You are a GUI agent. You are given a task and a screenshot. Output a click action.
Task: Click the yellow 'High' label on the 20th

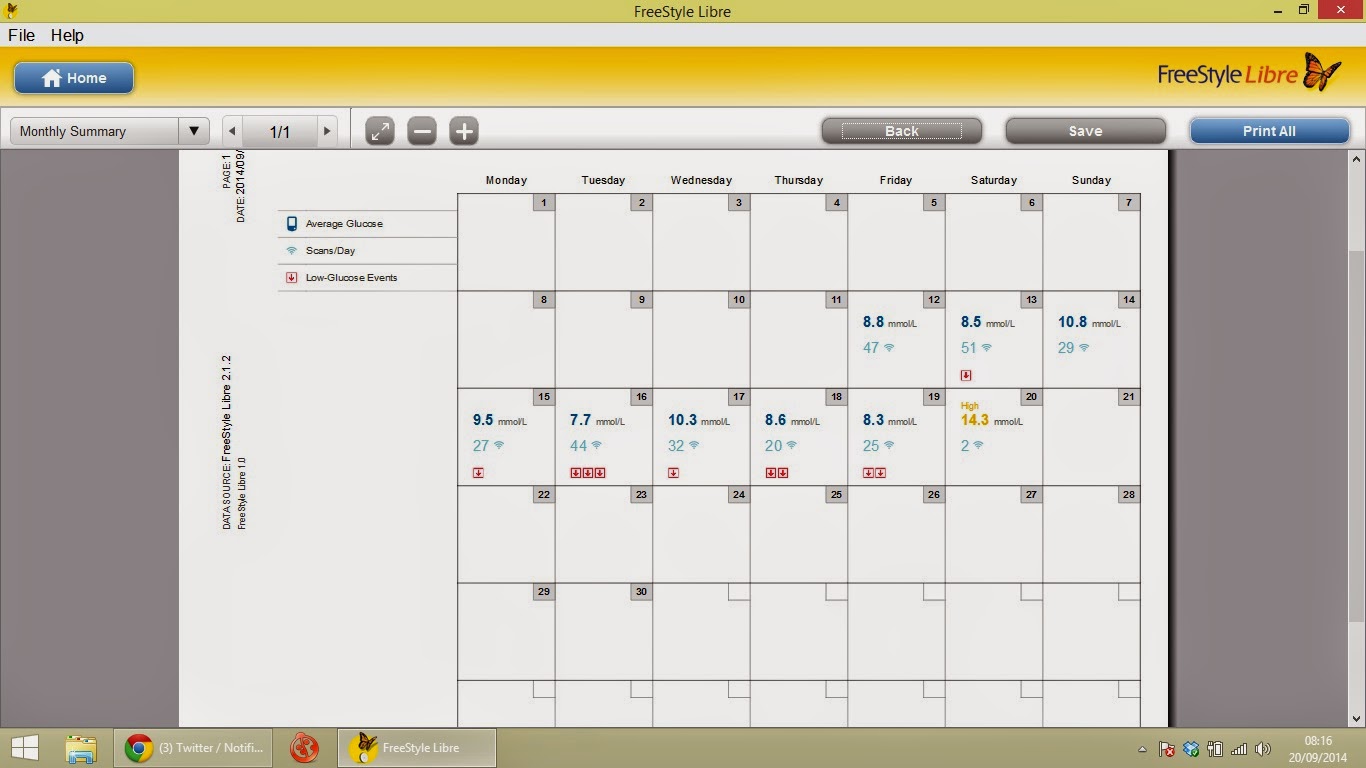tap(969, 406)
